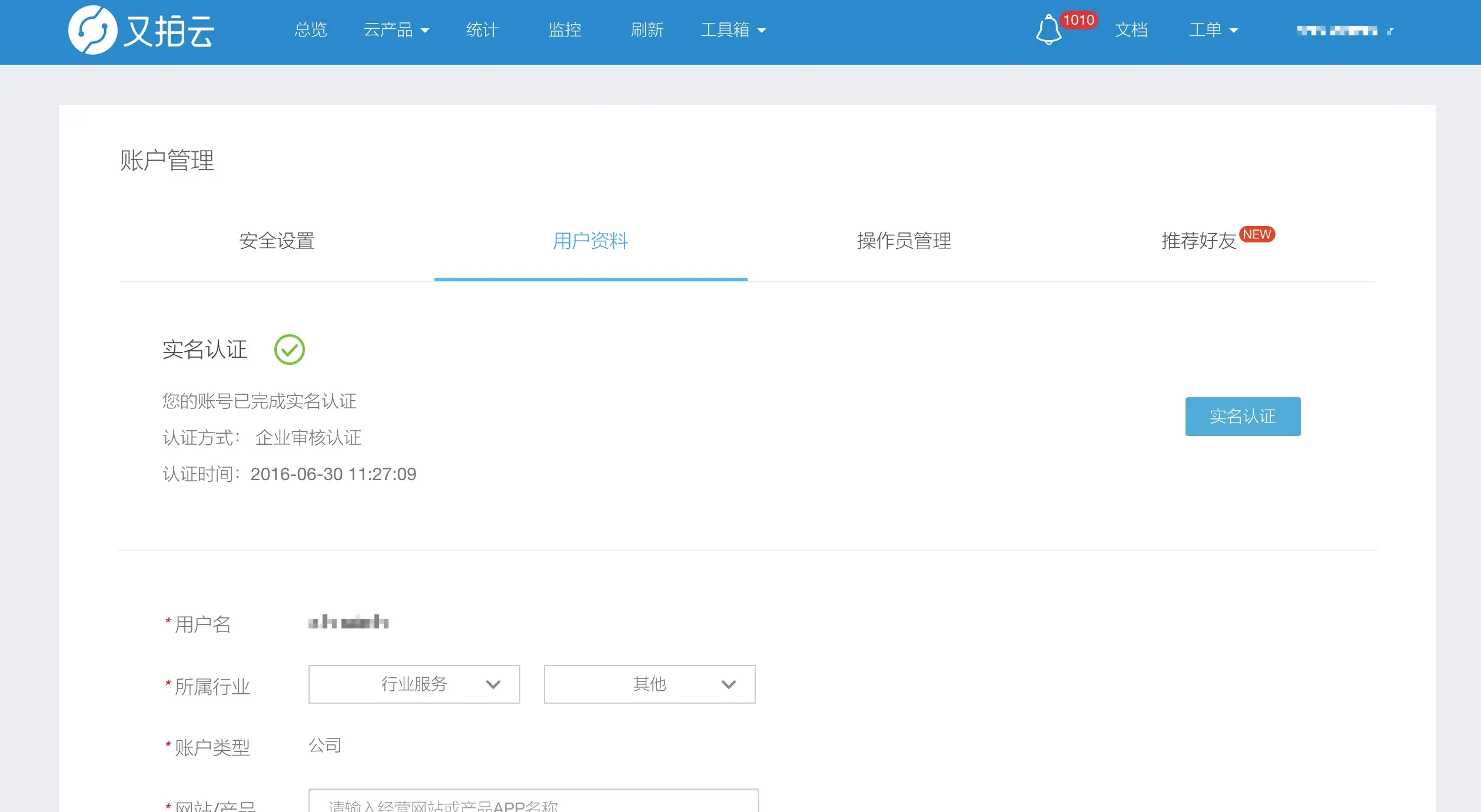The image size is (1481, 812).
Task: Click the 账户类型 field label
Action: (212, 748)
